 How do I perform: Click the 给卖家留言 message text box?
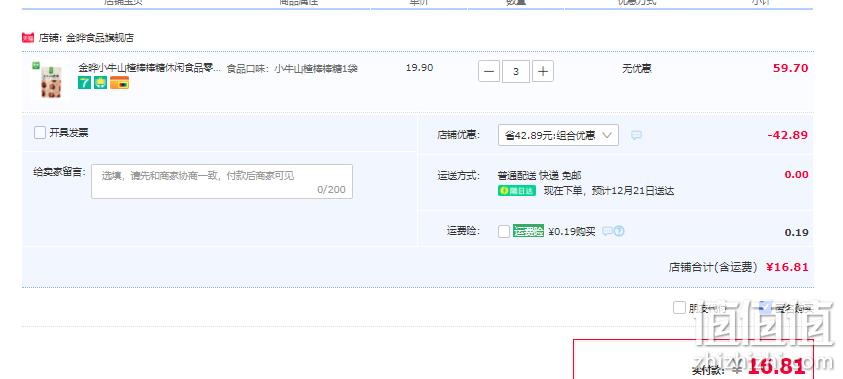pyautogui.click(x=222, y=182)
